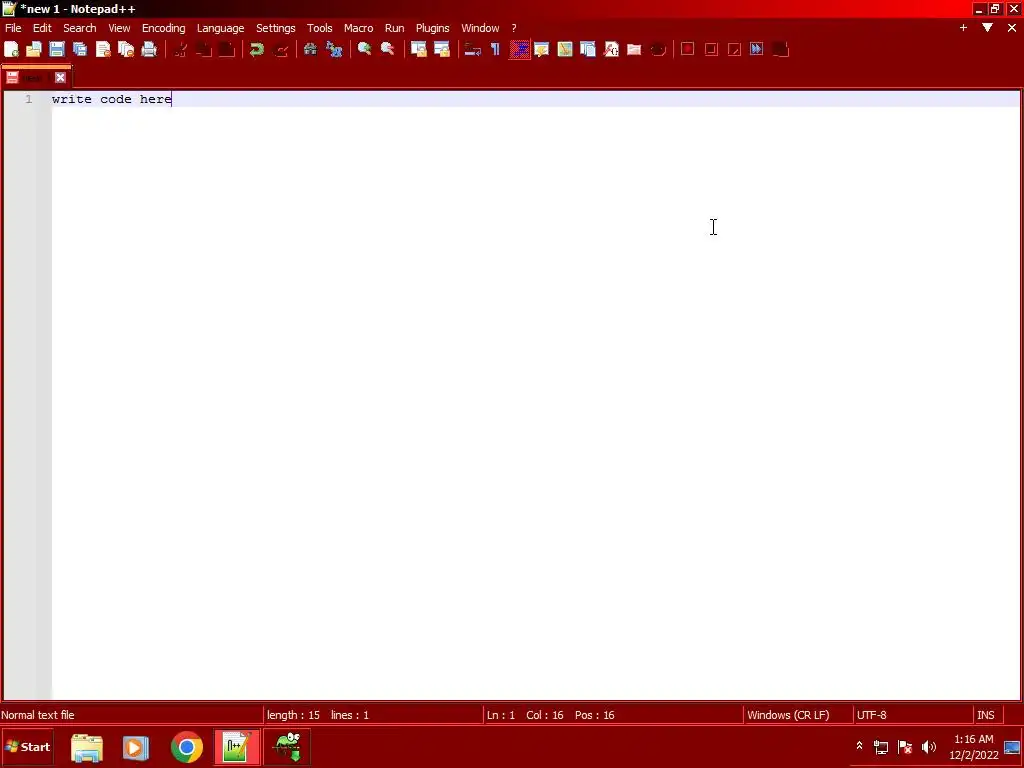
Task: Show the Document List panel
Action: coord(588,49)
